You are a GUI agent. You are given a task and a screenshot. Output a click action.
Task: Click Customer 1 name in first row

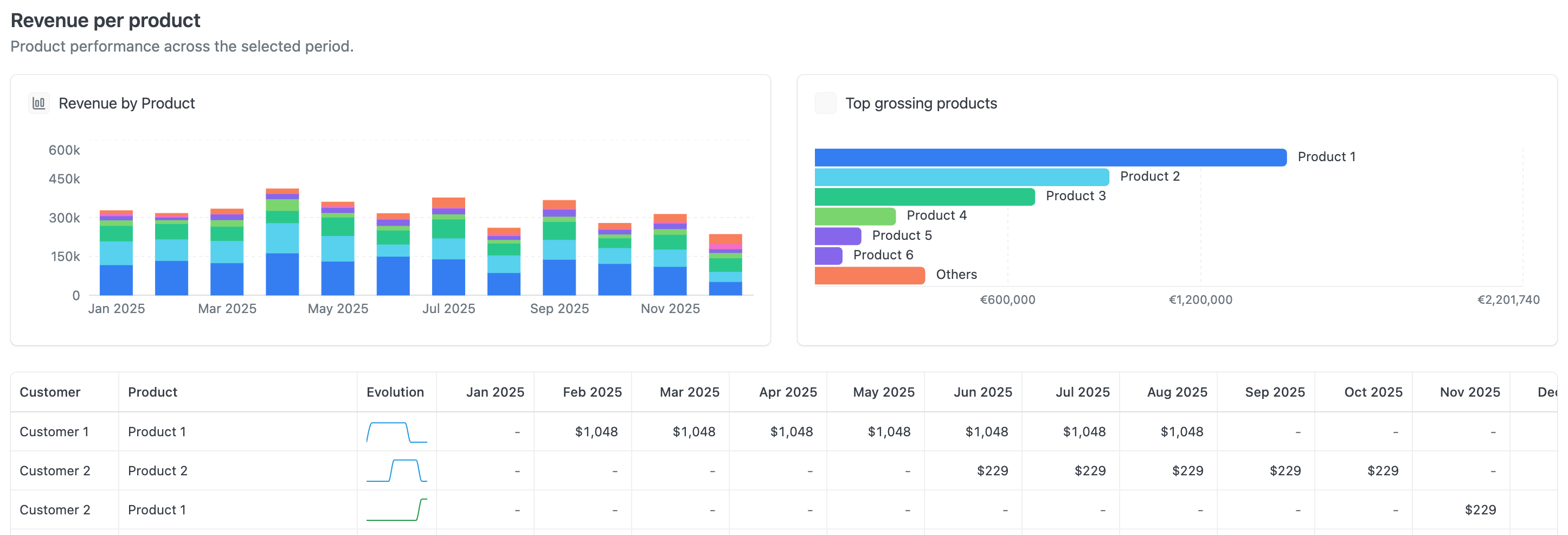[54, 431]
